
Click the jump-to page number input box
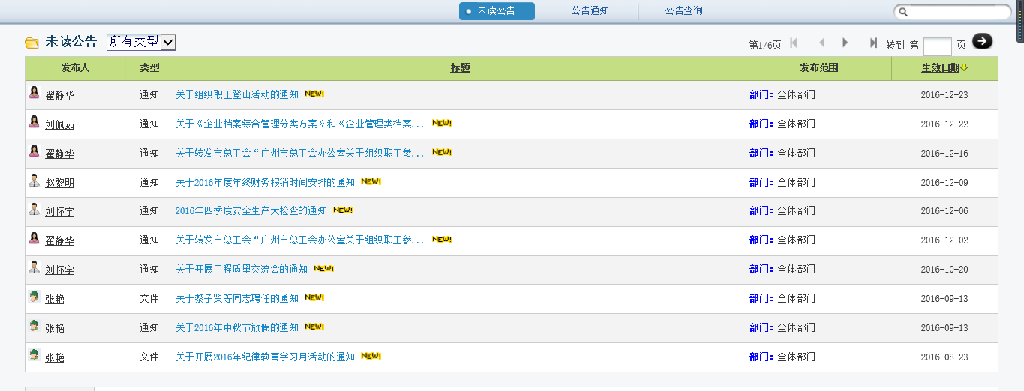[937, 45]
